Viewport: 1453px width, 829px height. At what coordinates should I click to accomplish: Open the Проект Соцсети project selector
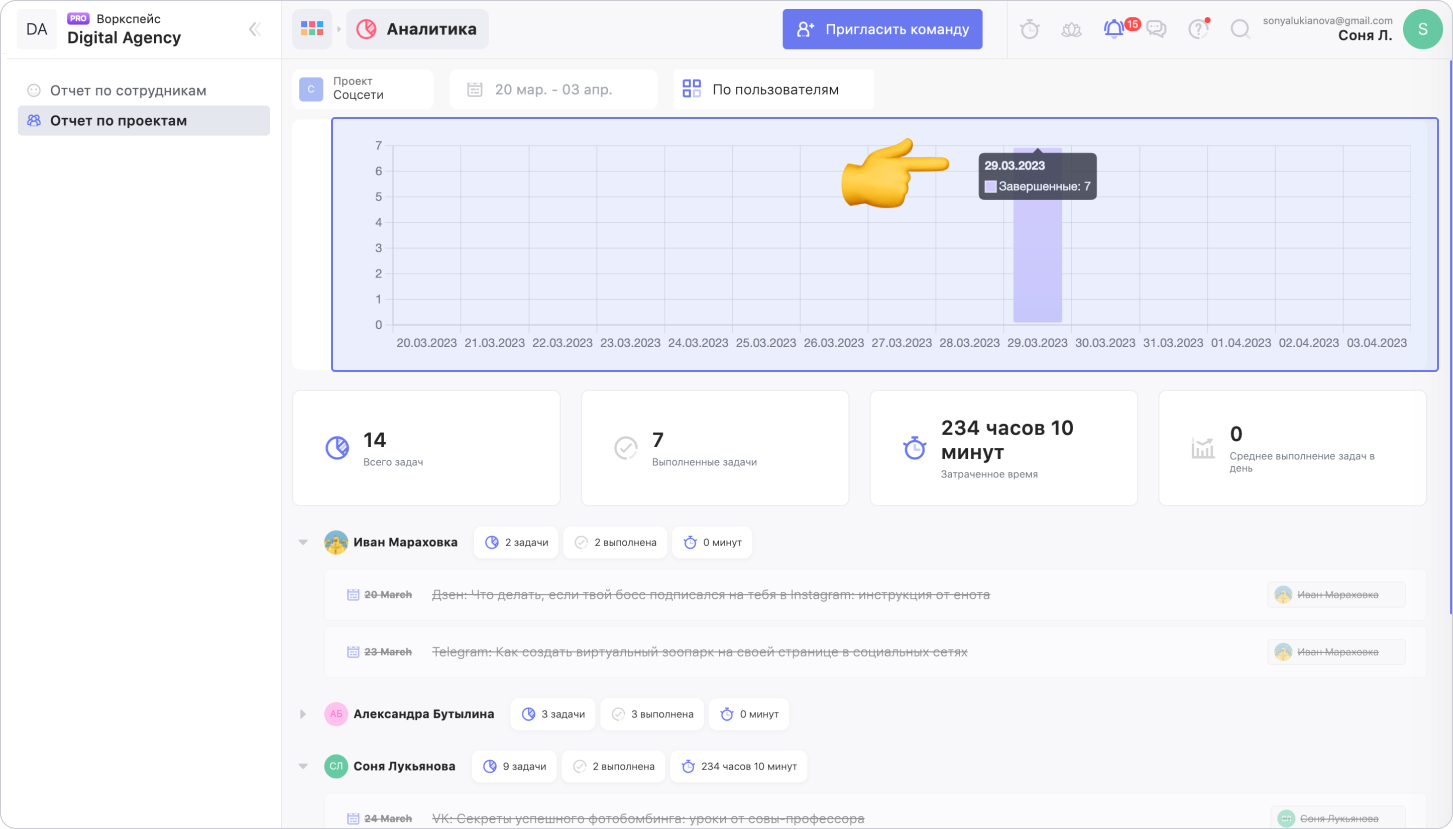tap(364, 89)
